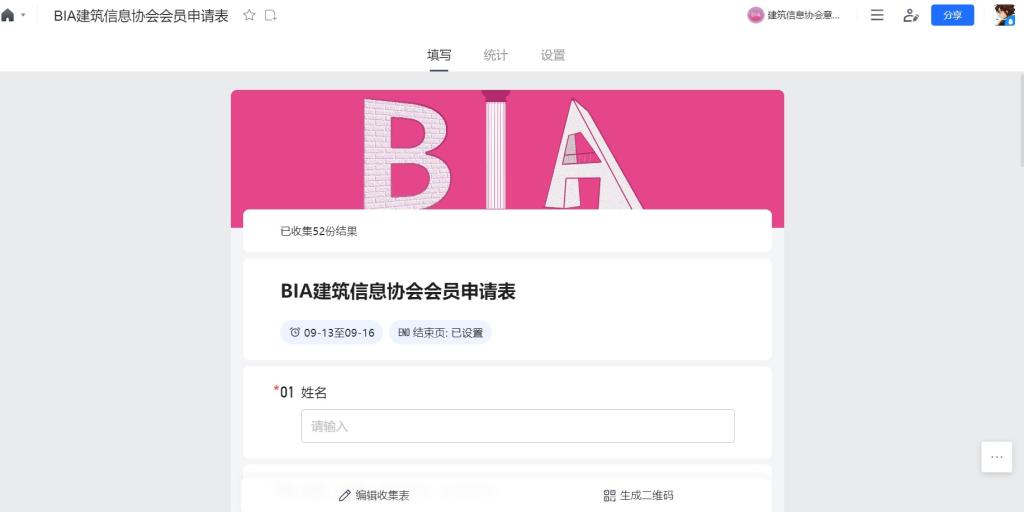Open the hamburger menu icon

[x=877, y=15]
